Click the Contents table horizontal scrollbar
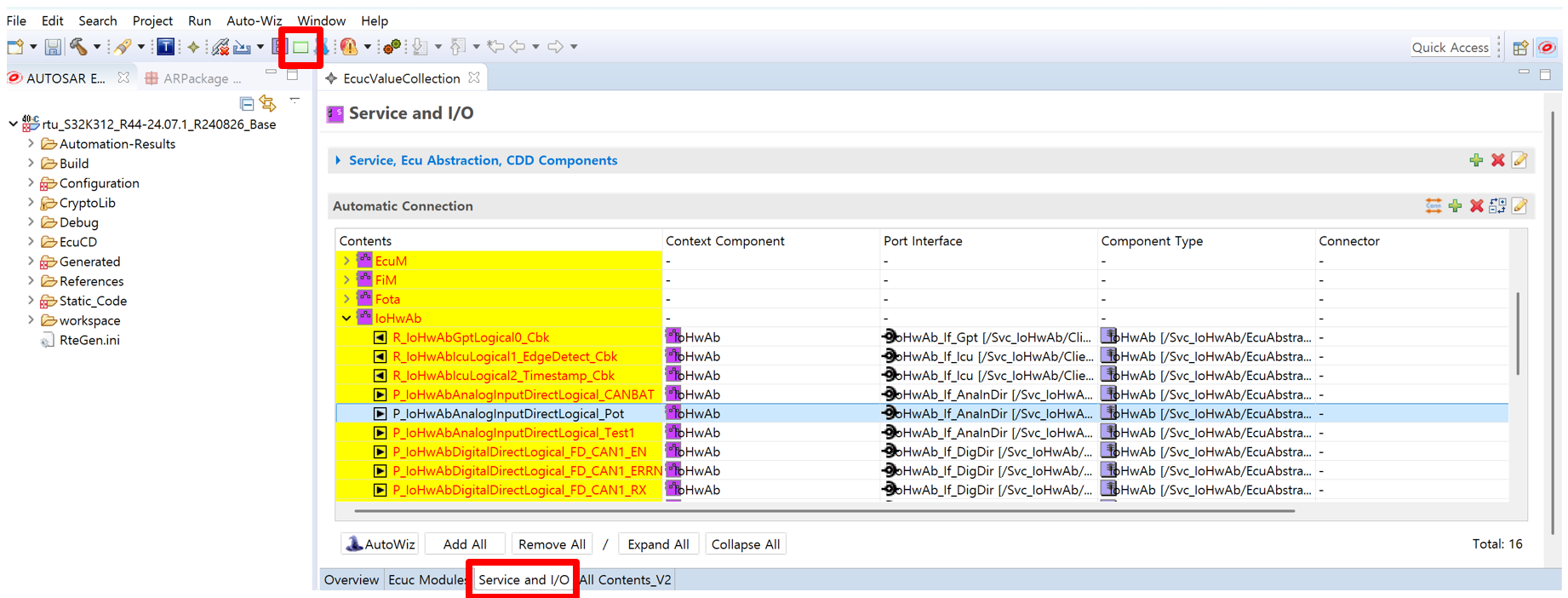The height and width of the screenshot is (598, 1568). coord(824,511)
